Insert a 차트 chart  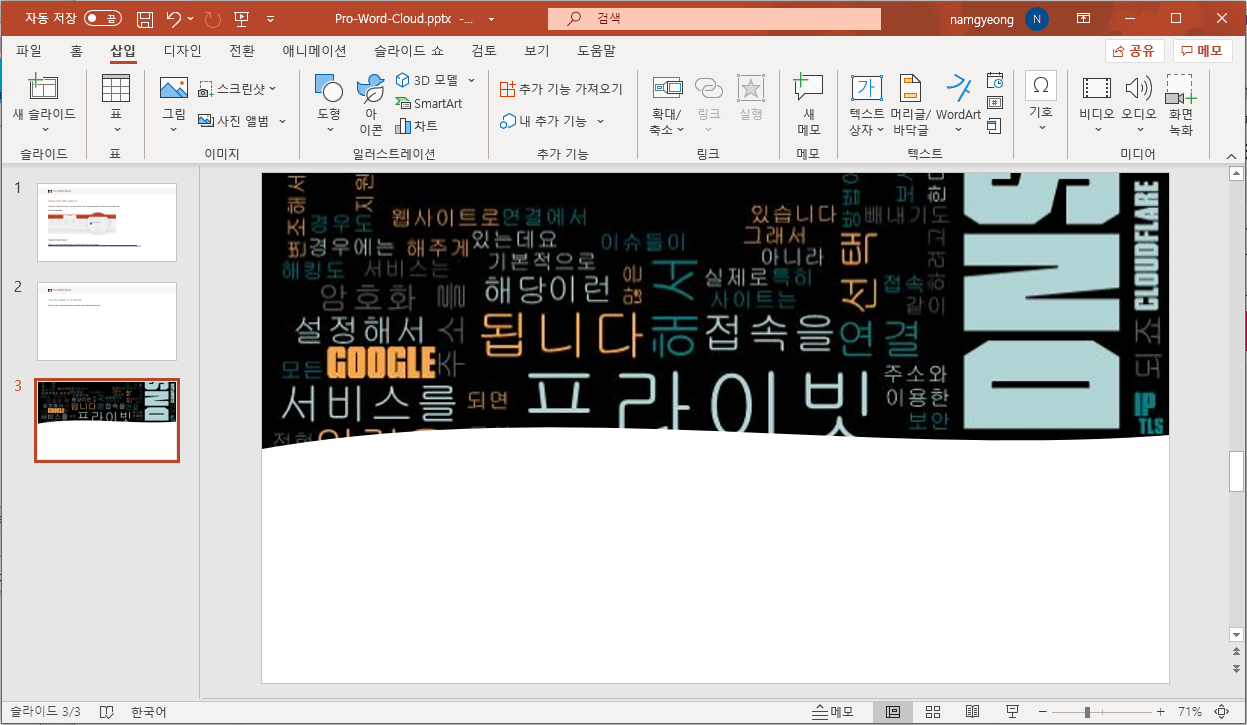(416, 126)
